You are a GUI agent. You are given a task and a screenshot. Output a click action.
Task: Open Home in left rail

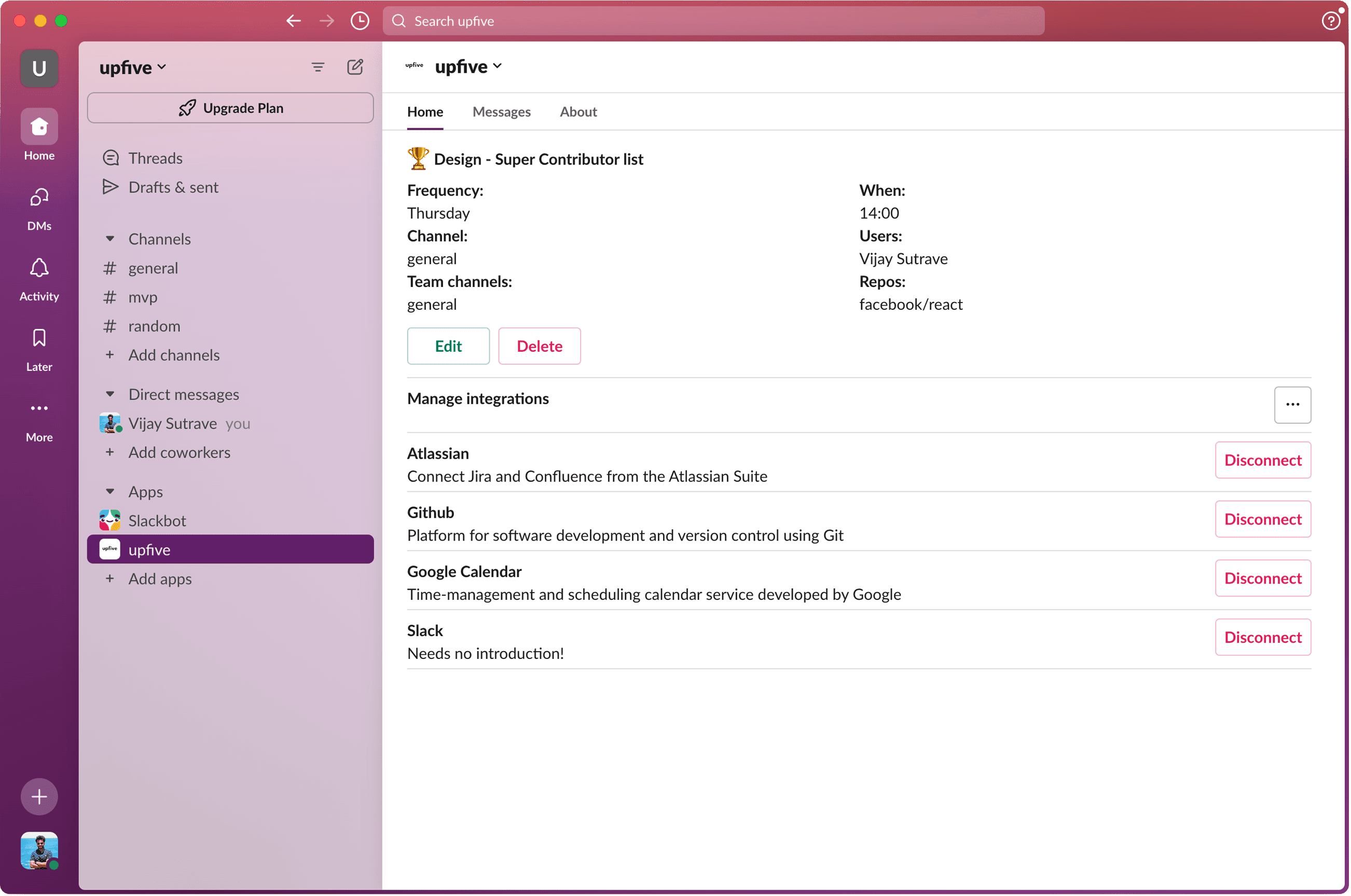coord(39,135)
